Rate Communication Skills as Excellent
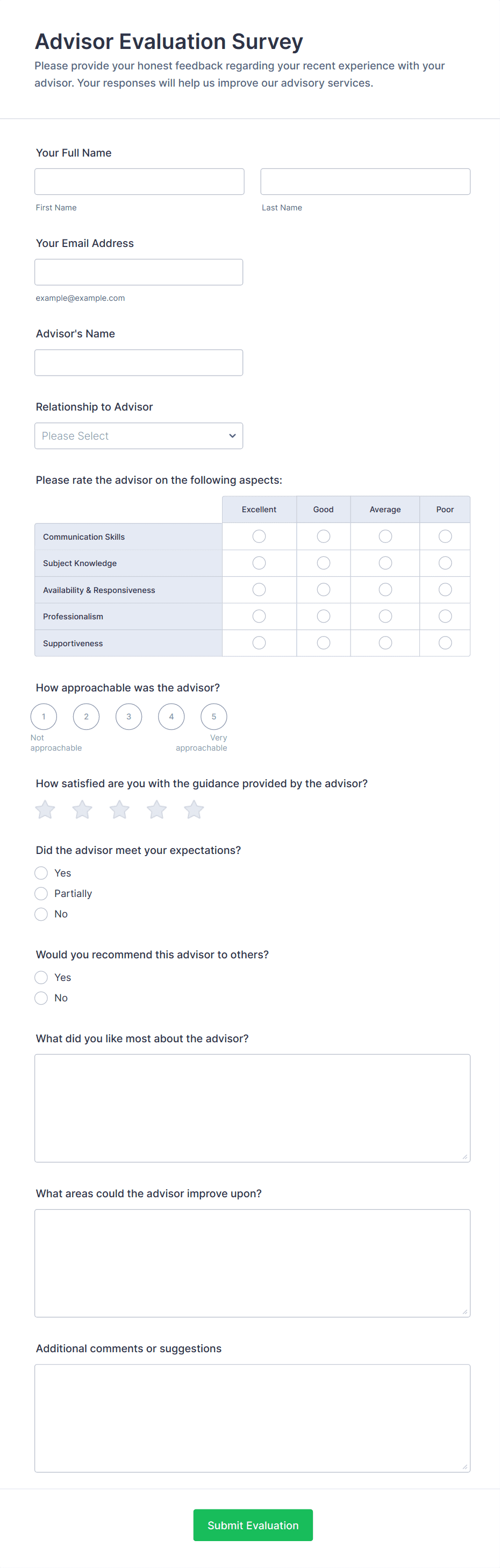500x1568 pixels. click(259, 536)
